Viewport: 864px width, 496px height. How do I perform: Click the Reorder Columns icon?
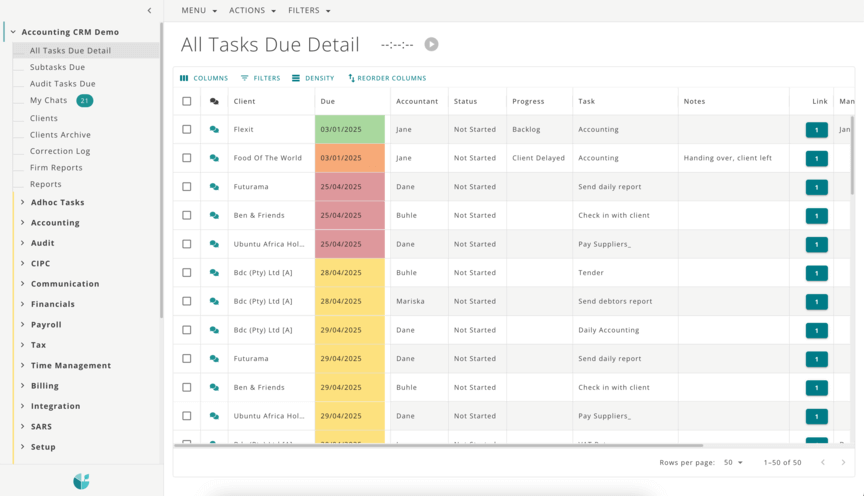(351, 78)
